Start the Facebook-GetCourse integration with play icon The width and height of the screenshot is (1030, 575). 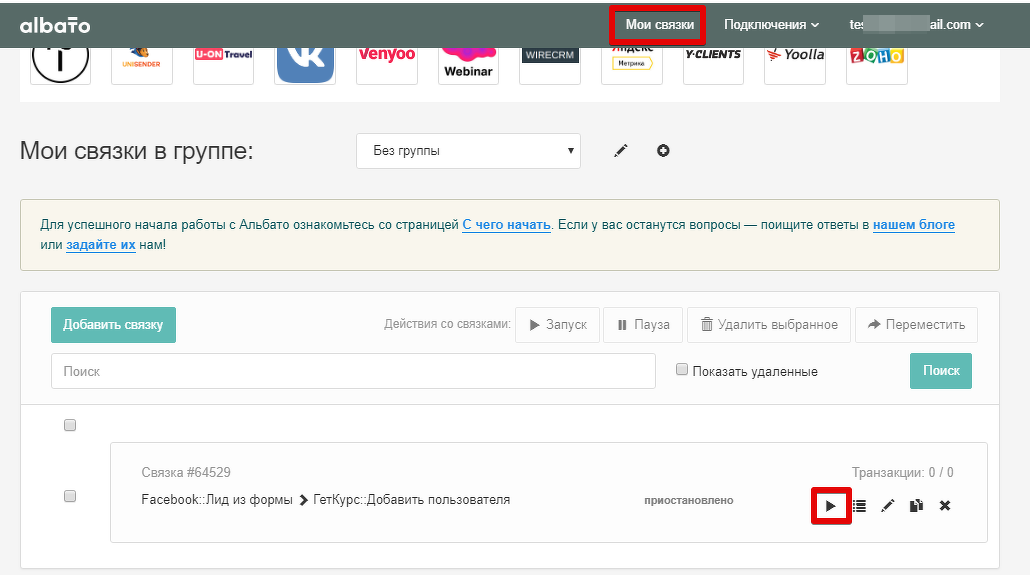pos(831,506)
